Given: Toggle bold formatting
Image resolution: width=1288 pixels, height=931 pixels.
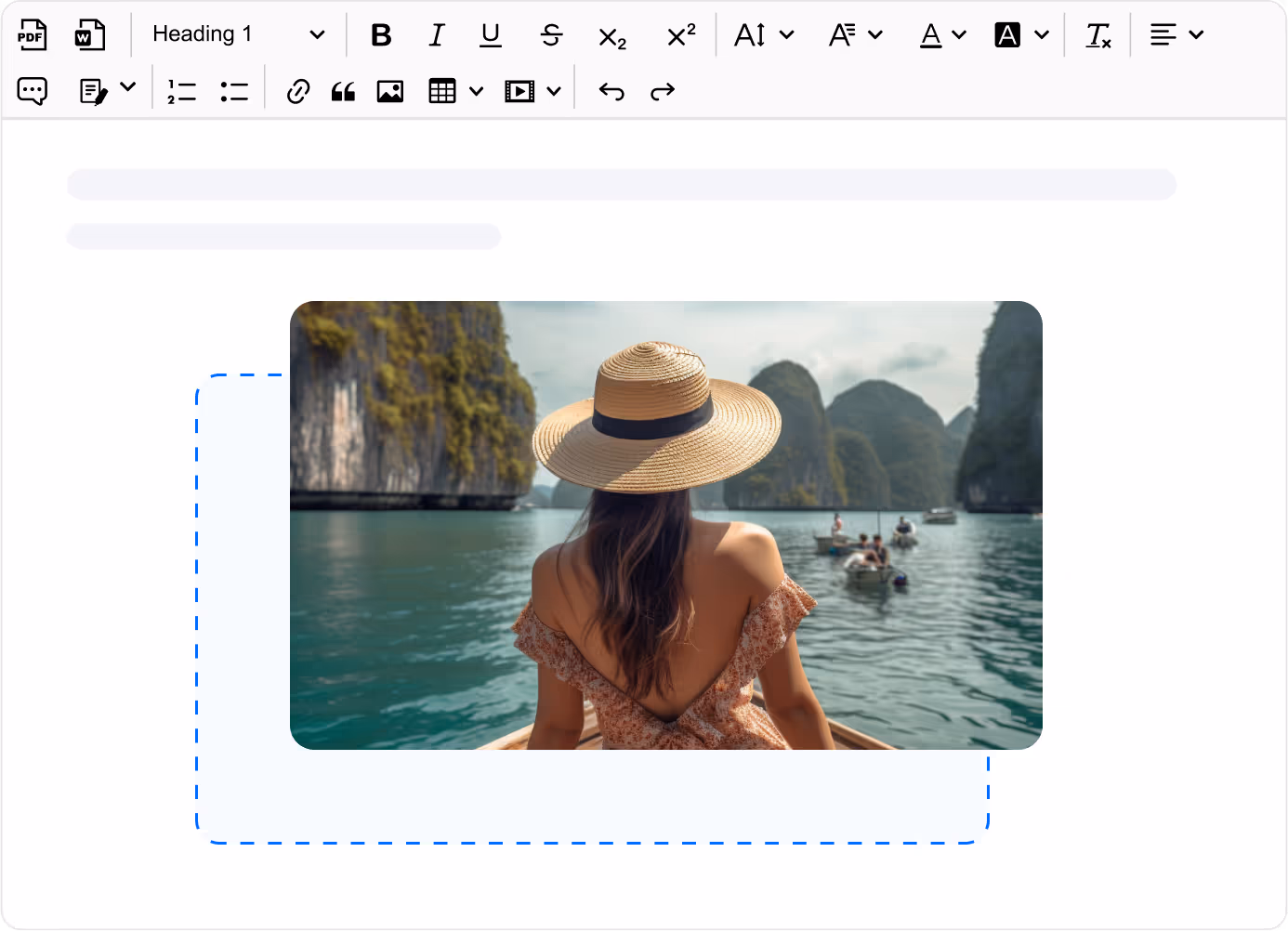Looking at the screenshot, I should [x=381, y=35].
